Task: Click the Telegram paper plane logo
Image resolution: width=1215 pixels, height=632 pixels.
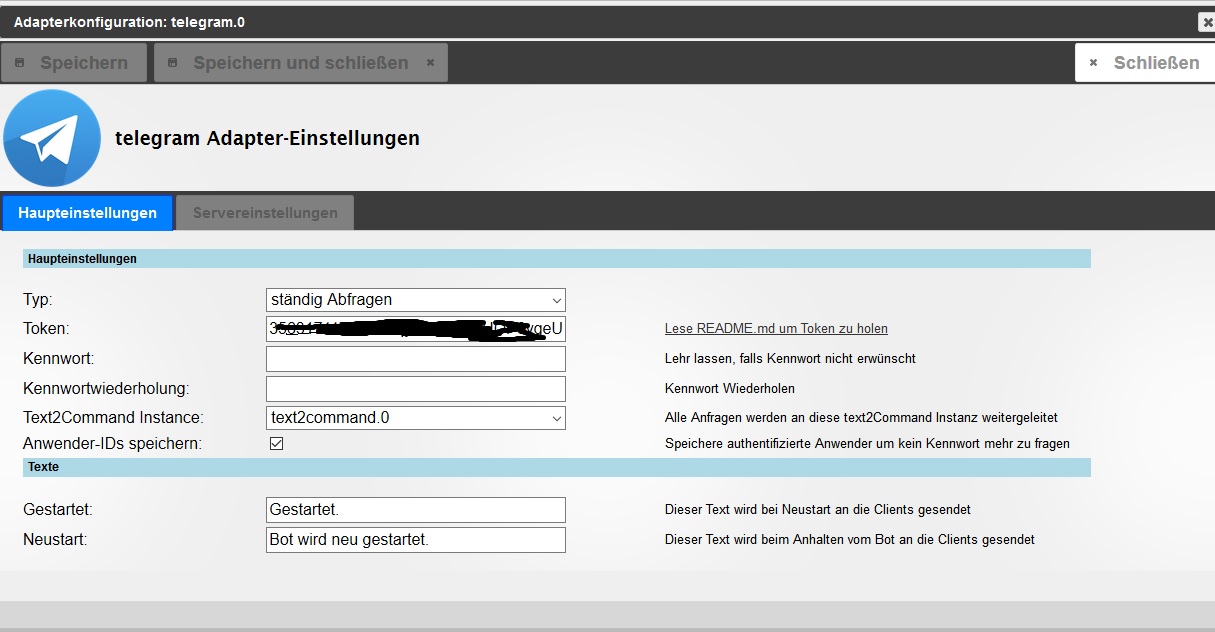Action: click(x=52, y=138)
